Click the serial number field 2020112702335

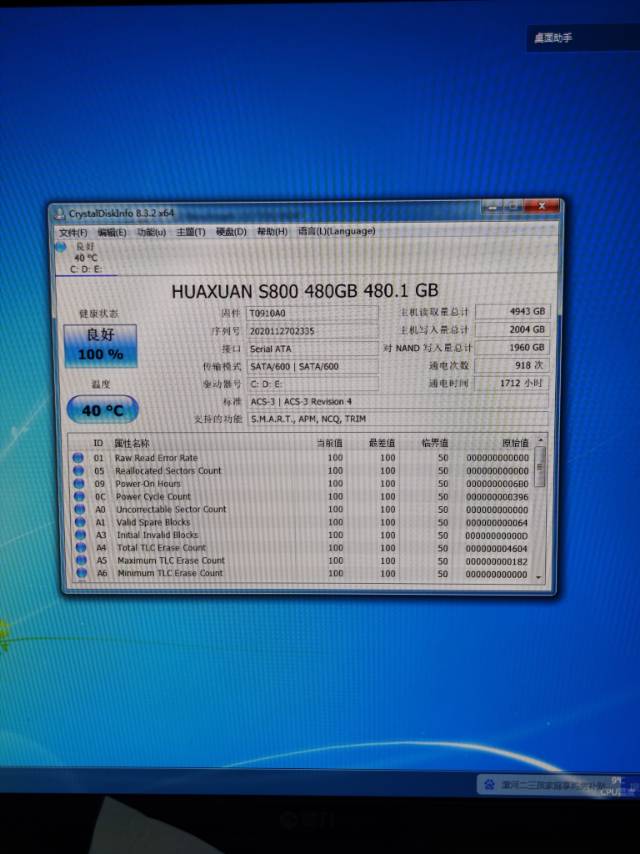[x=312, y=330]
